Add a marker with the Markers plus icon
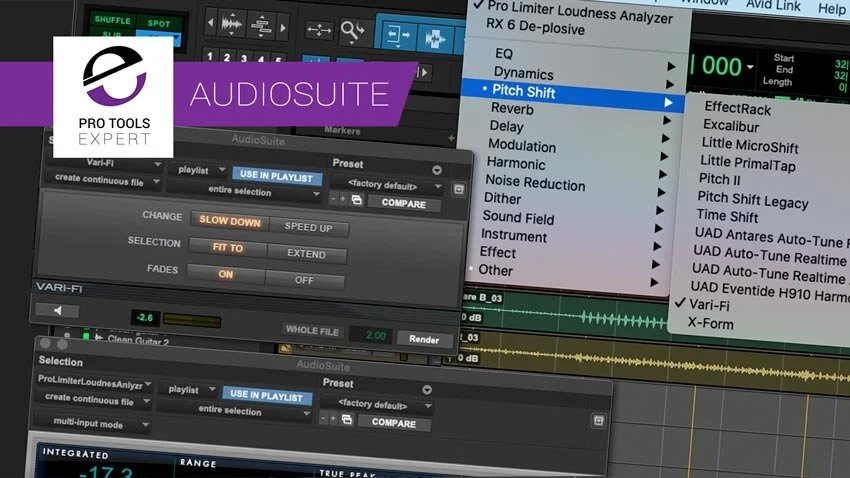This screenshot has width=850, height=478. click(x=451, y=139)
